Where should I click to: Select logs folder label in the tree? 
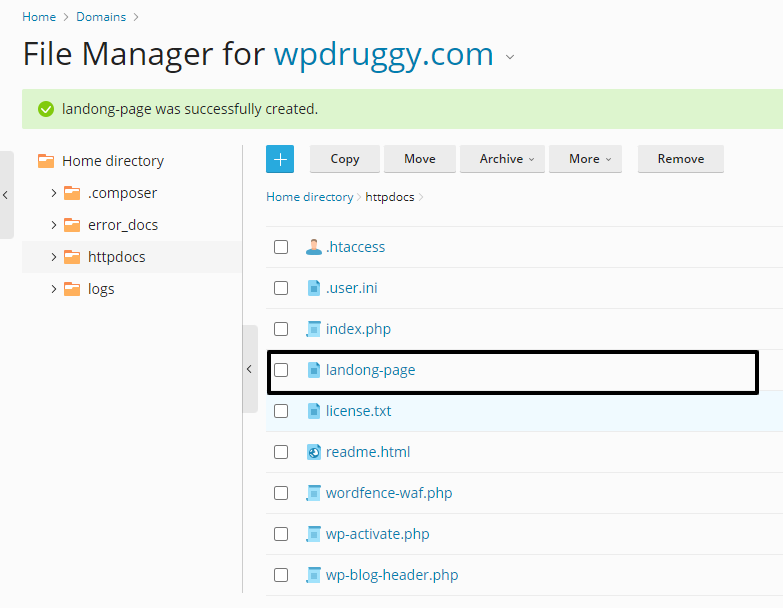(101, 289)
